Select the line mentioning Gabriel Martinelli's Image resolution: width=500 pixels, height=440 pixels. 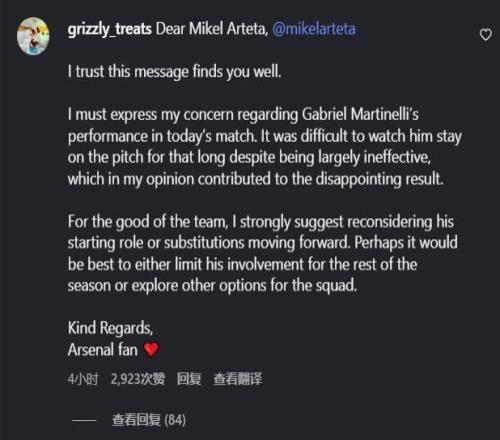(243, 115)
